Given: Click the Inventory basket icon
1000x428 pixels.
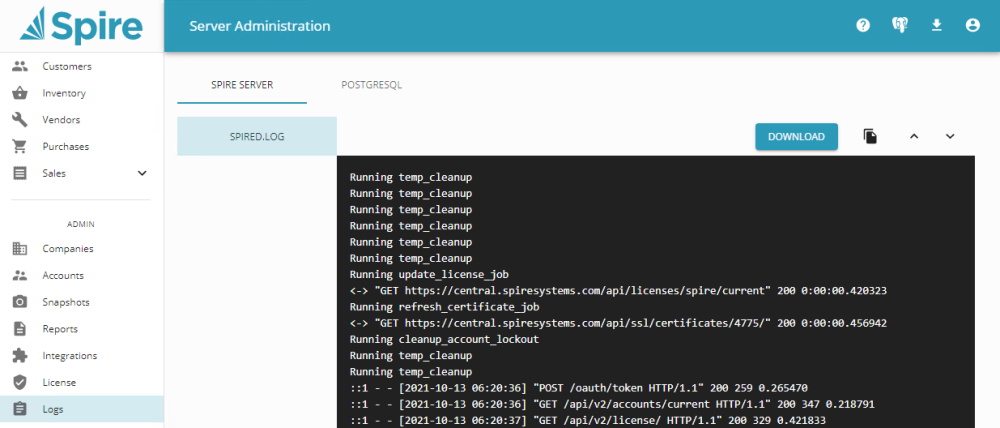Looking at the screenshot, I should (x=20, y=93).
